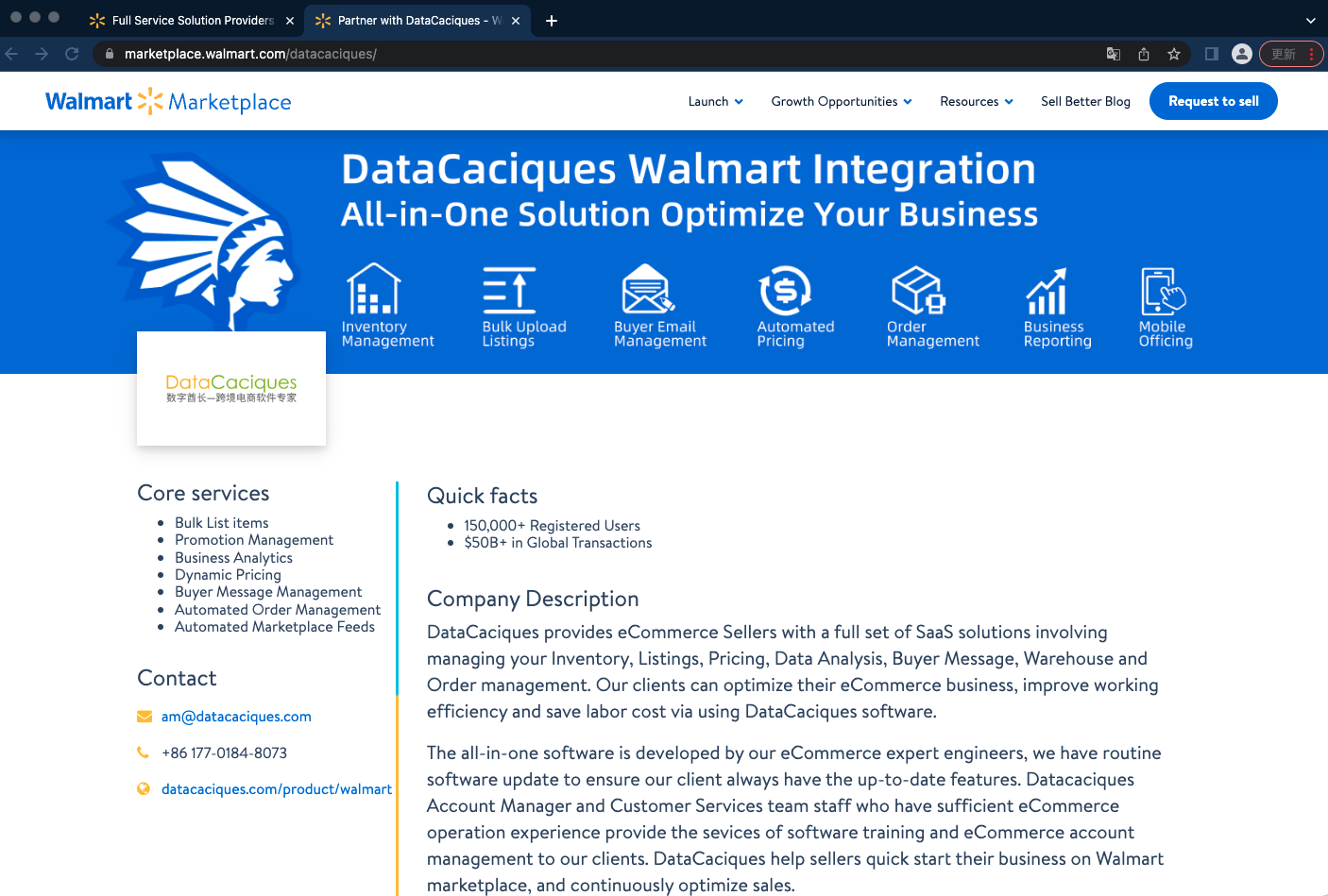Click the Business Analytics list item
This screenshot has height=896, width=1328.
tap(234, 558)
